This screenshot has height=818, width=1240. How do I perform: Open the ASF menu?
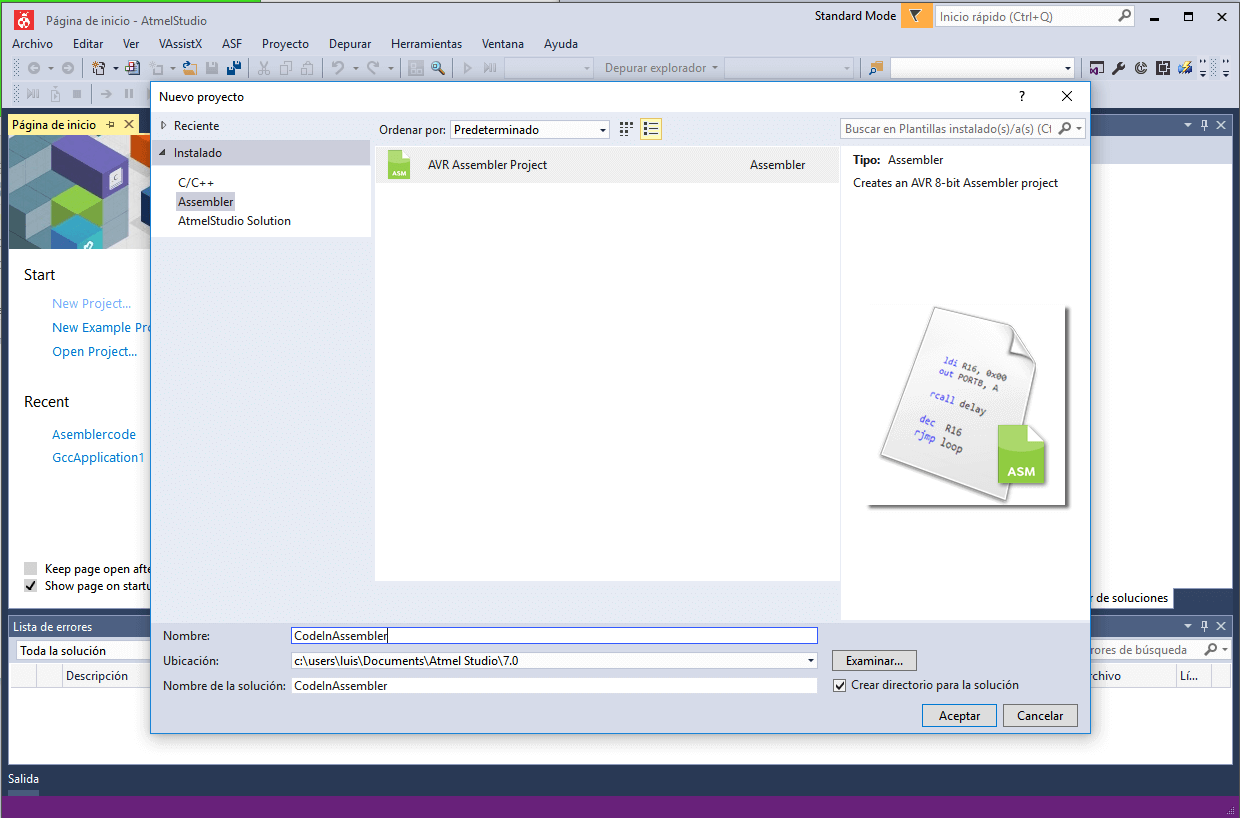(x=232, y=44)
